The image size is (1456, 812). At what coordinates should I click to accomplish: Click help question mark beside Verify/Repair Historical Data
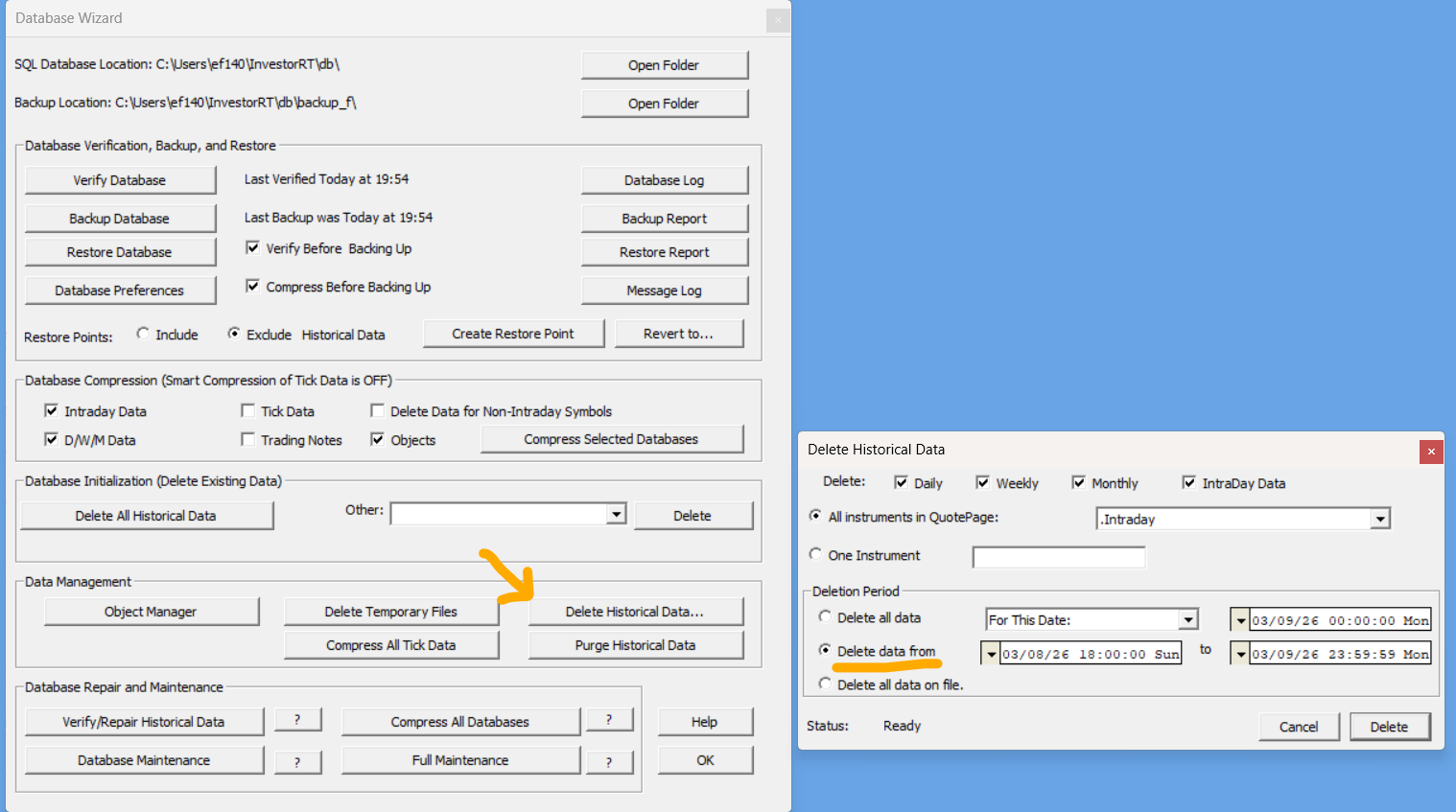[297, 720]
